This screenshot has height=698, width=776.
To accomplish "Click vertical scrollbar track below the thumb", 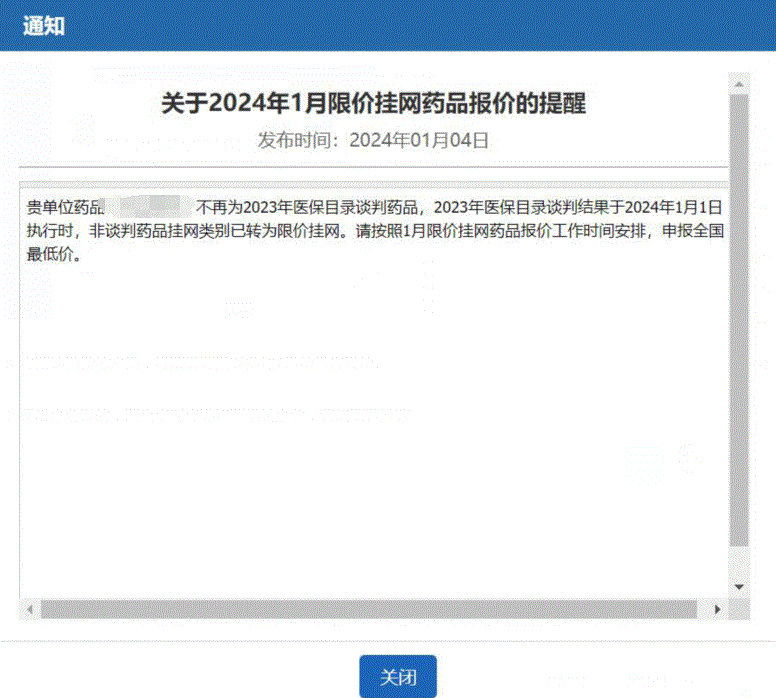I will 739,562.
